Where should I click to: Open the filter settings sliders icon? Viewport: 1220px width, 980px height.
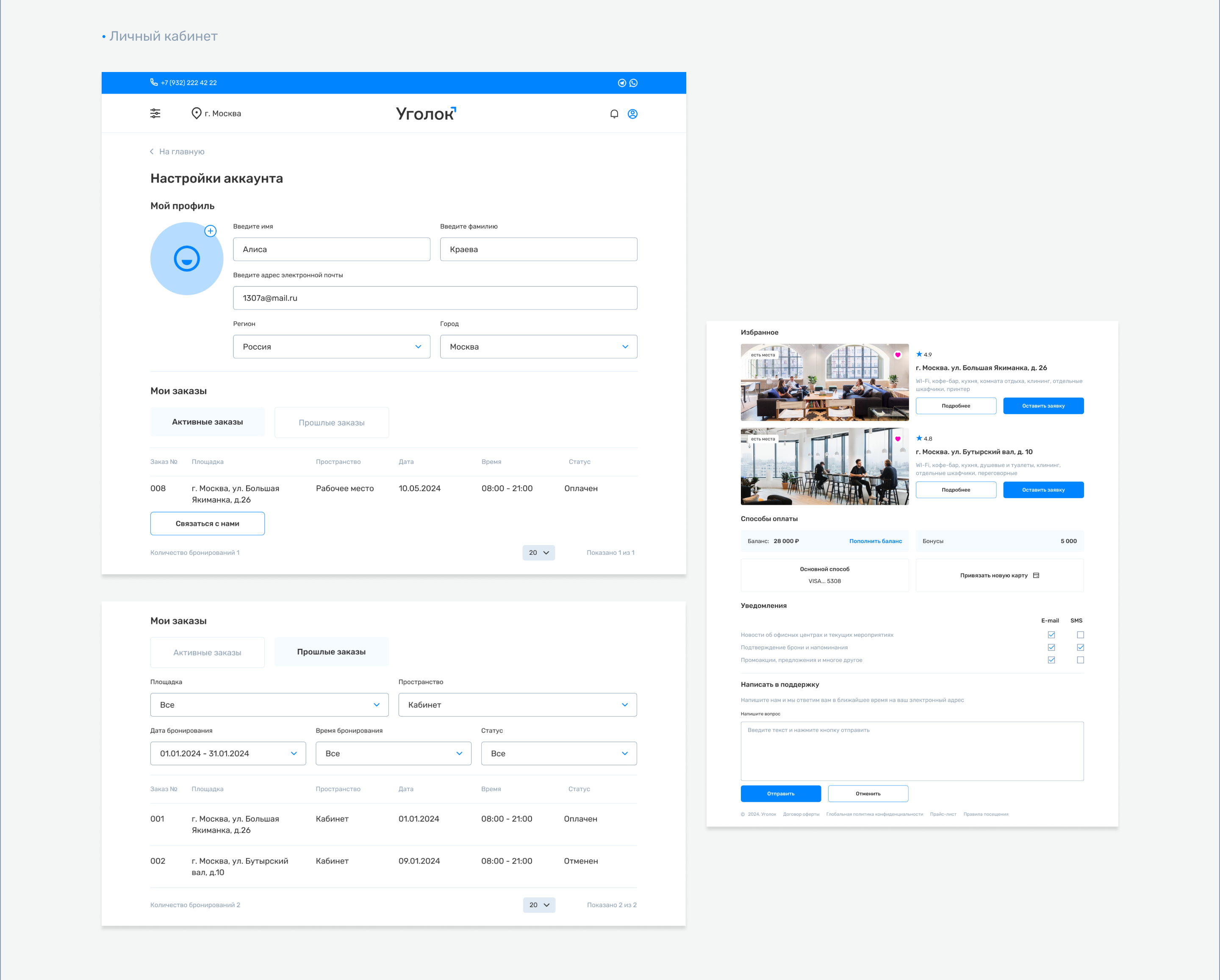[x=155, y=113]
